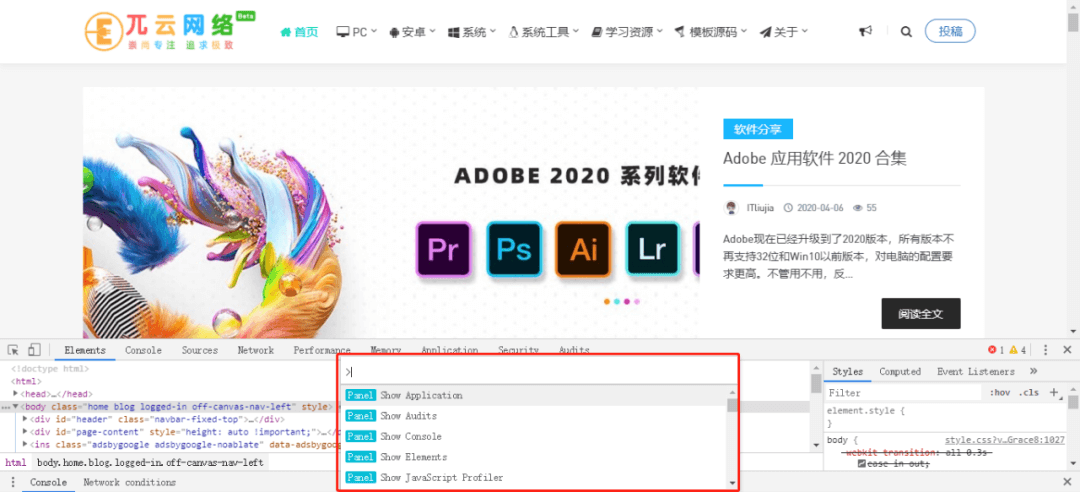Toggle the .cls class editor button
This screenshot has width=1080, height=492.
1029,393
